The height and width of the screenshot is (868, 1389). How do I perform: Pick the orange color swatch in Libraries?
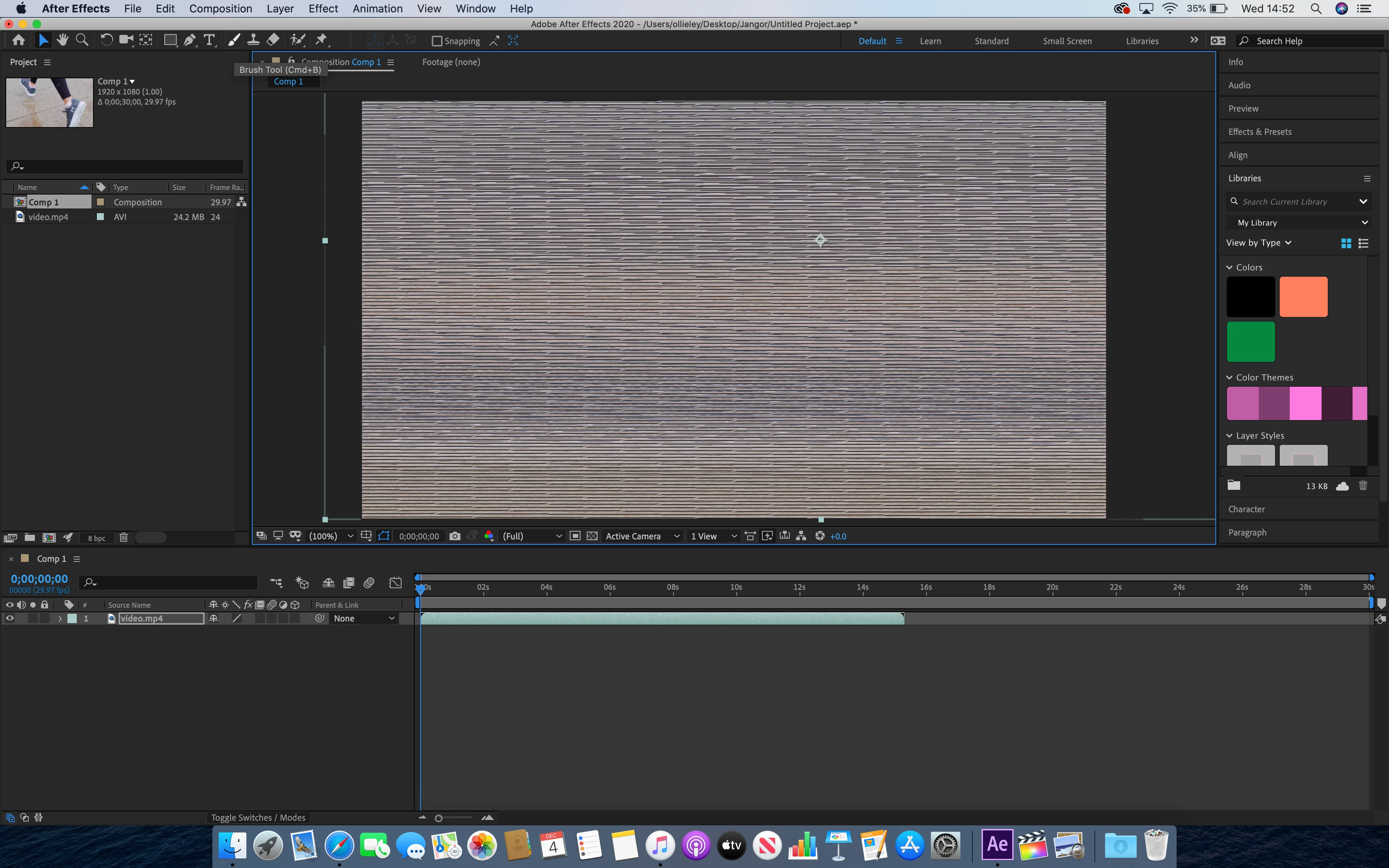pyautogui.click(x=1303, y=297)
